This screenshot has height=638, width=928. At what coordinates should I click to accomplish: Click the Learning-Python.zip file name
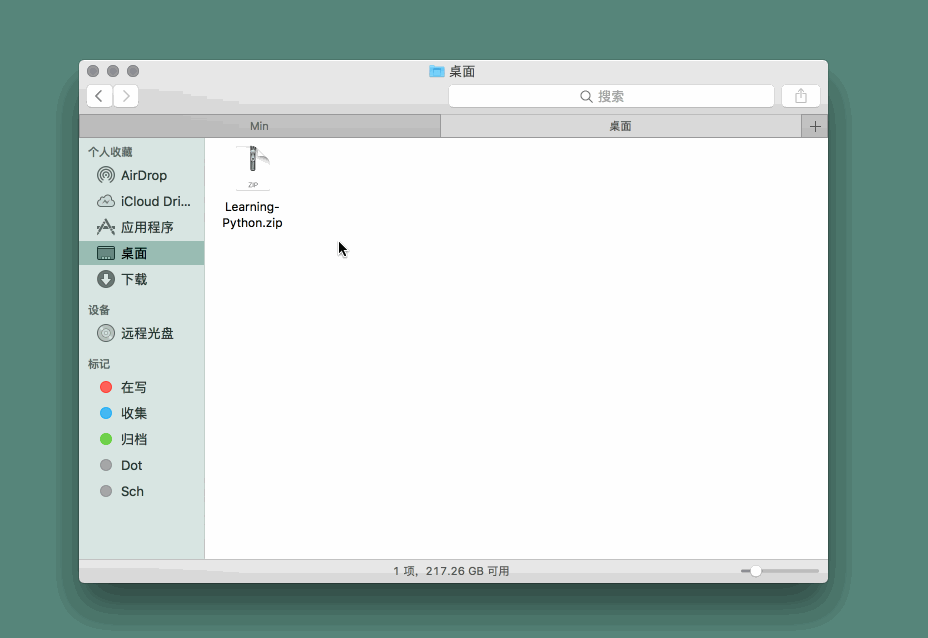[252, 215]
